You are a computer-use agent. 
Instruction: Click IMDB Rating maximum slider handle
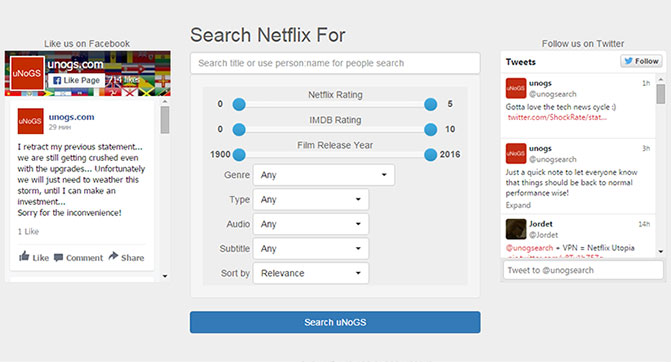click(431, 129)
